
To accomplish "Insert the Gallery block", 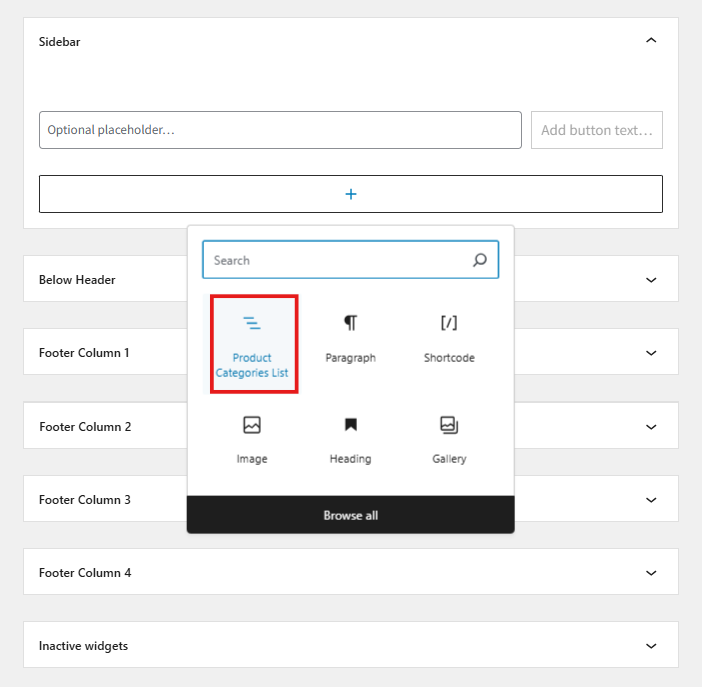I will pyautogui.click(x=449, y=439).
